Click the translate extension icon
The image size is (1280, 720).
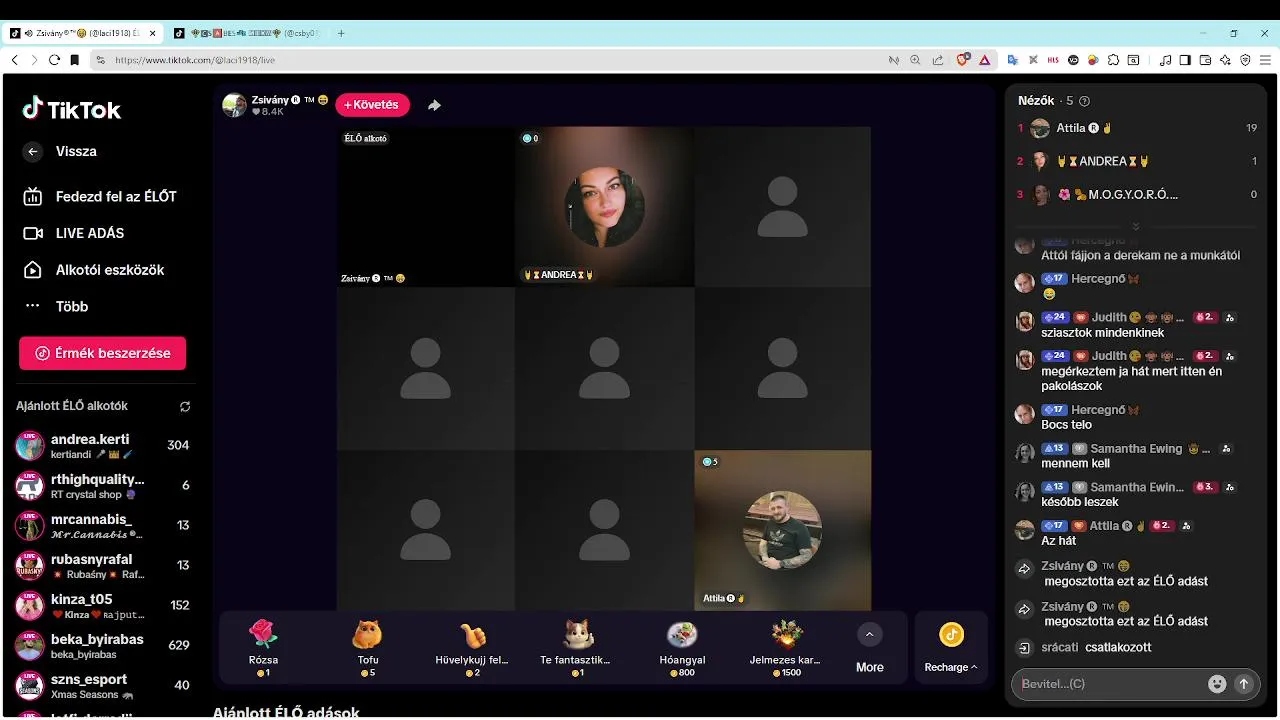tap(1013, 60)
